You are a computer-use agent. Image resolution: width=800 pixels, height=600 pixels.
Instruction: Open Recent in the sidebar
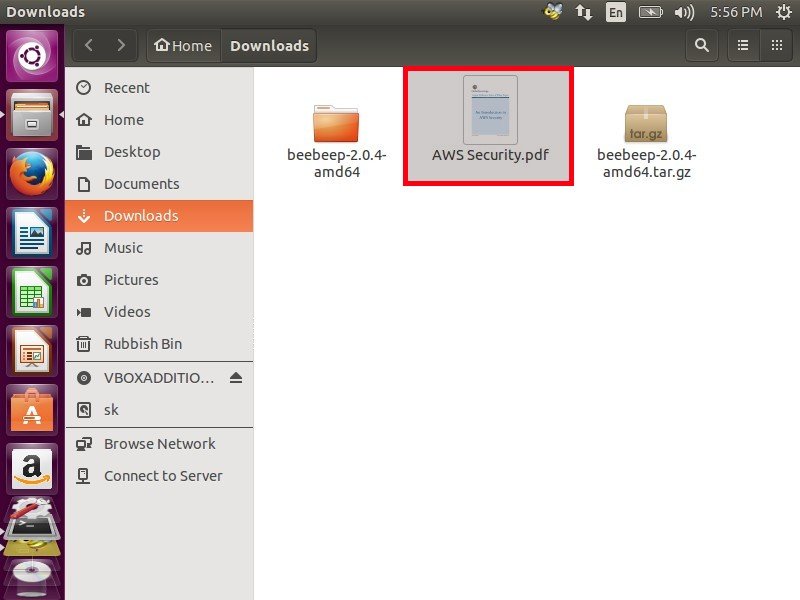159,88
